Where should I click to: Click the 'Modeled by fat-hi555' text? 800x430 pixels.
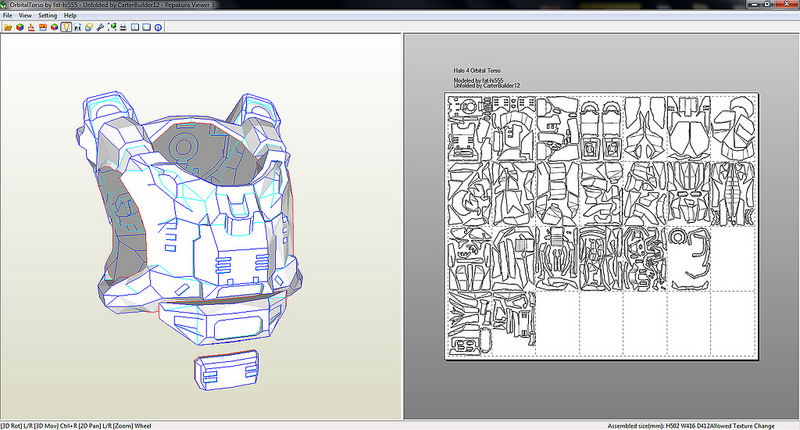tap(479, 81)
